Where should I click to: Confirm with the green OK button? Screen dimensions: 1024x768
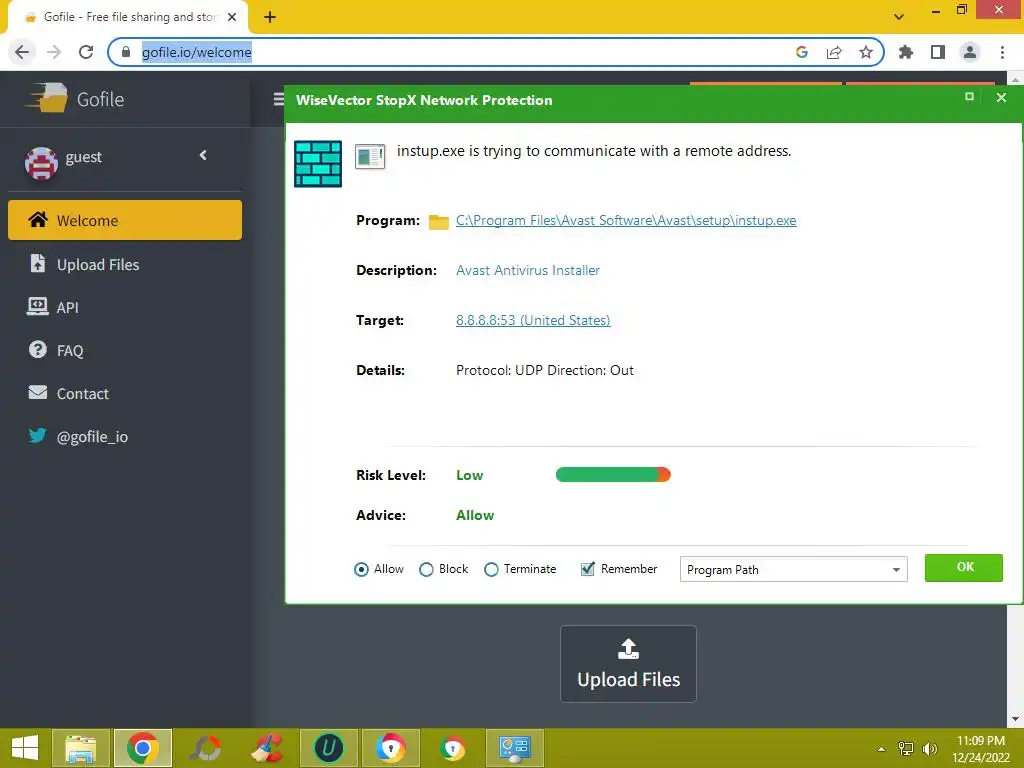pos(964,568)
